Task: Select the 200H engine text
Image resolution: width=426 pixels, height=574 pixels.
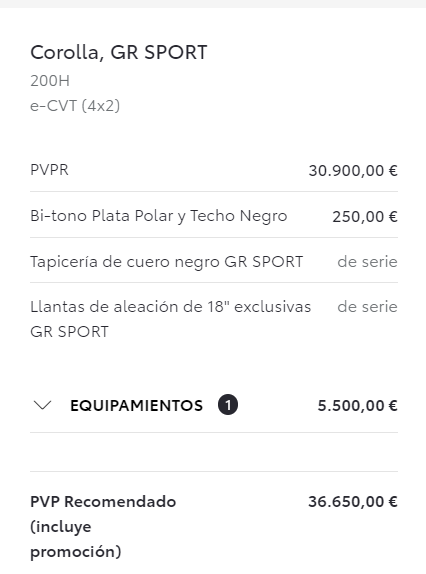Action: coord(50,81)
